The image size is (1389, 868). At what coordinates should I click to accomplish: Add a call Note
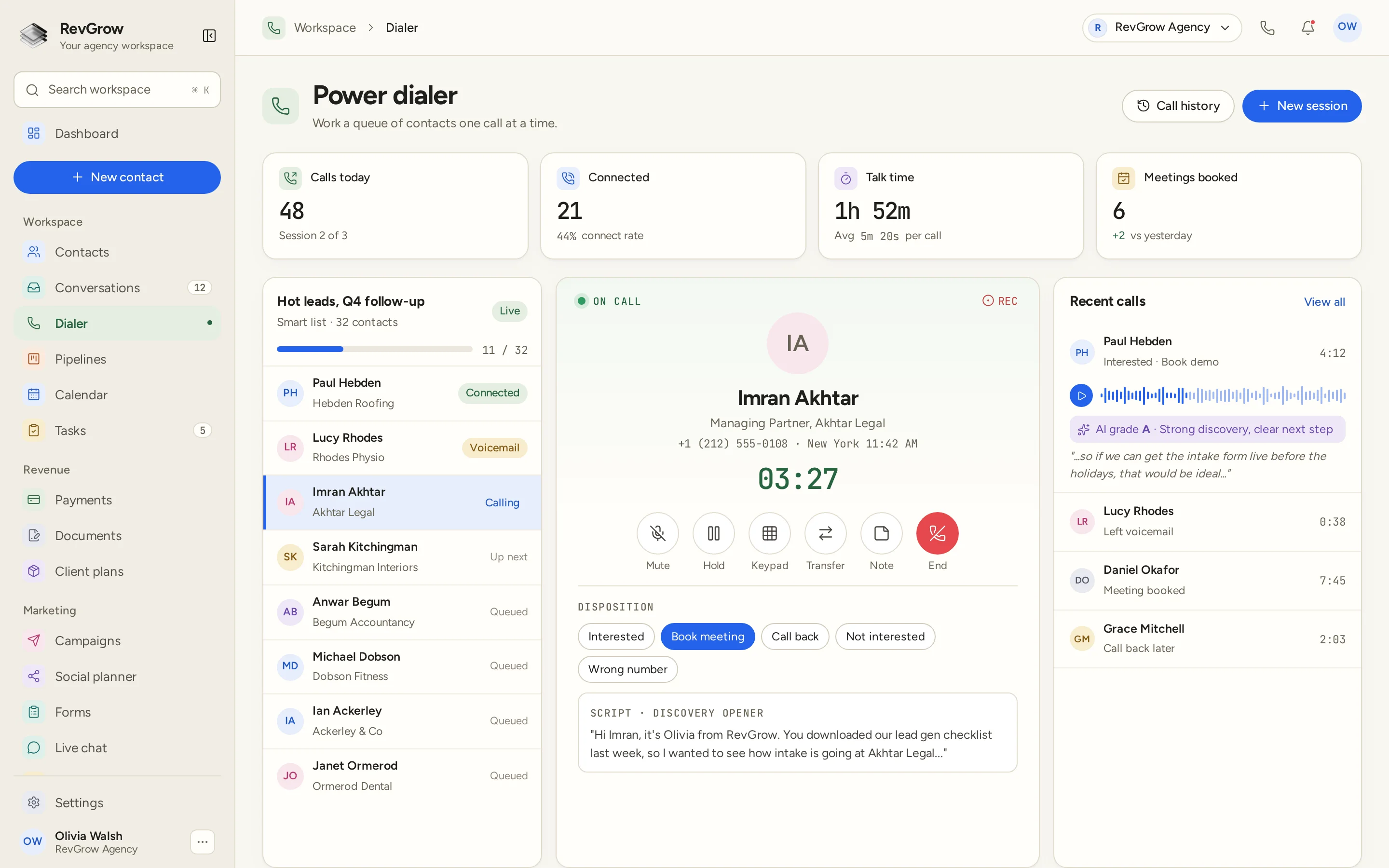tap(881, 533)
